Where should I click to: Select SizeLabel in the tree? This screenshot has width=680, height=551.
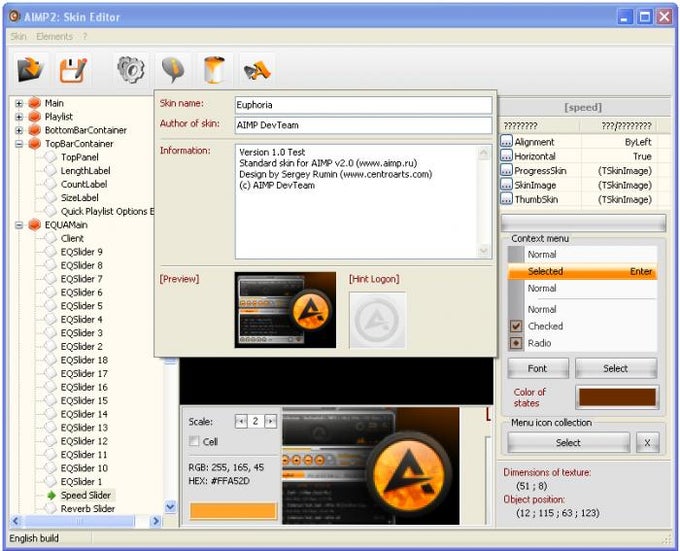click(80, 198)
